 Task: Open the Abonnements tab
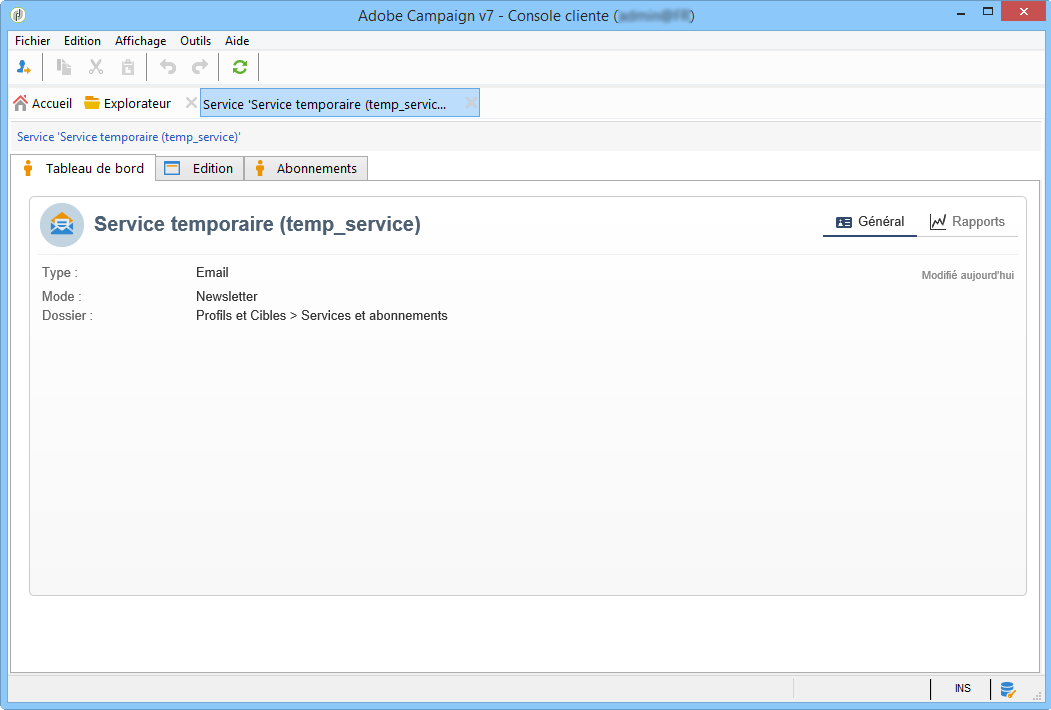[x=306, y=168]
